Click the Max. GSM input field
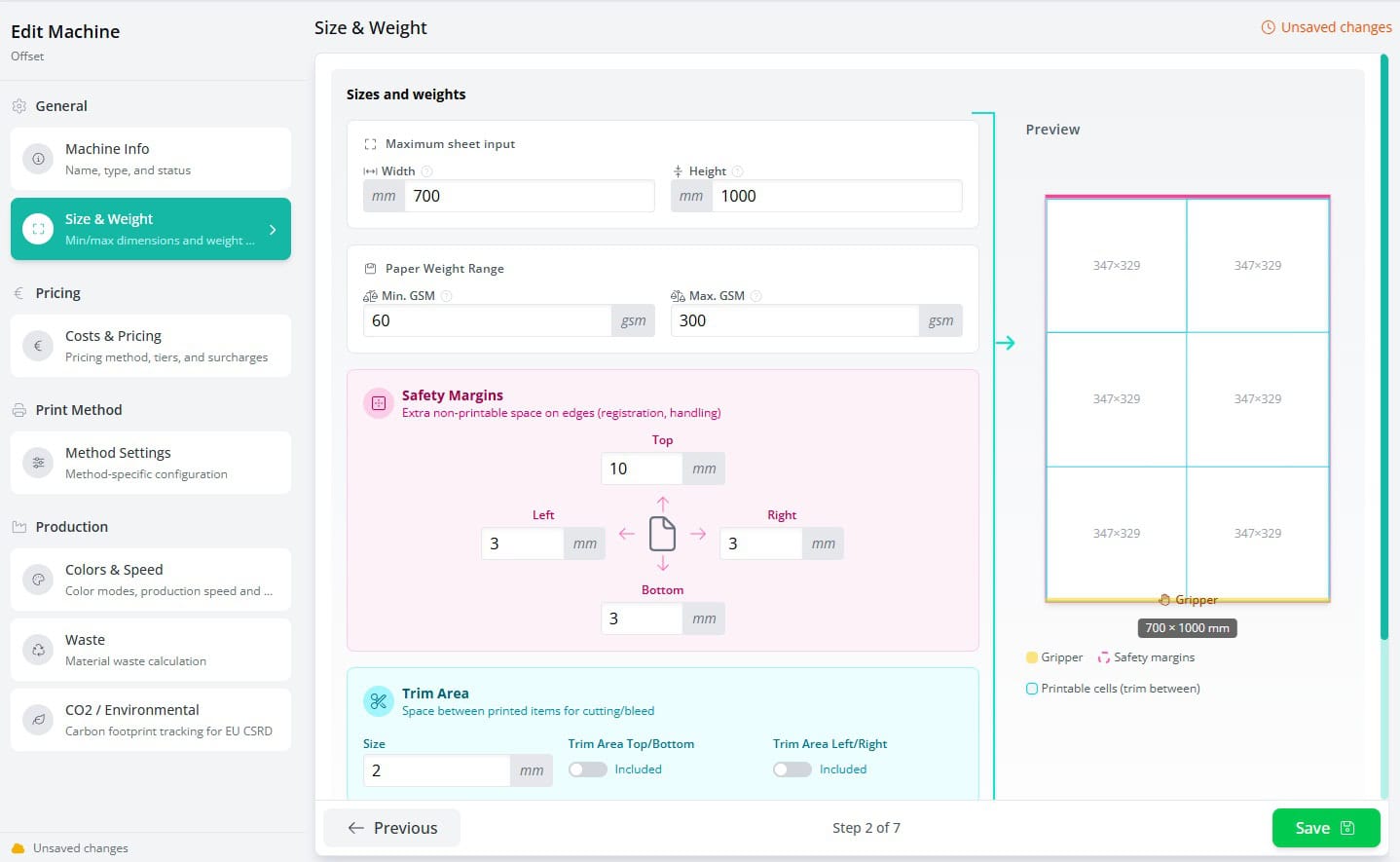The height and width of the screenshot is (862, 1400). point(793,320)
